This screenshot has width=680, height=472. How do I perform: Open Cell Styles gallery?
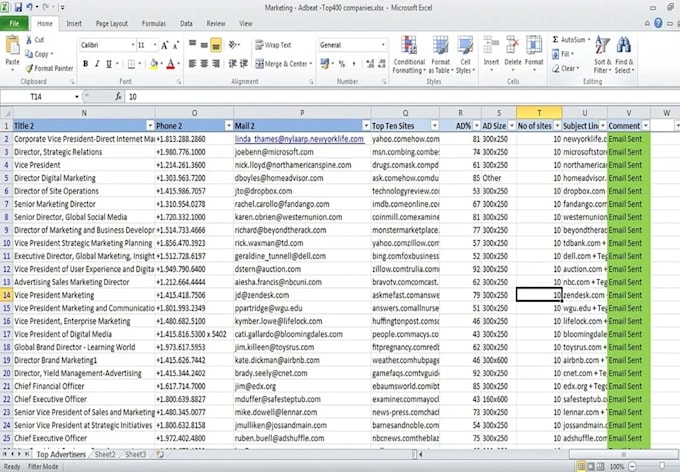465,55
